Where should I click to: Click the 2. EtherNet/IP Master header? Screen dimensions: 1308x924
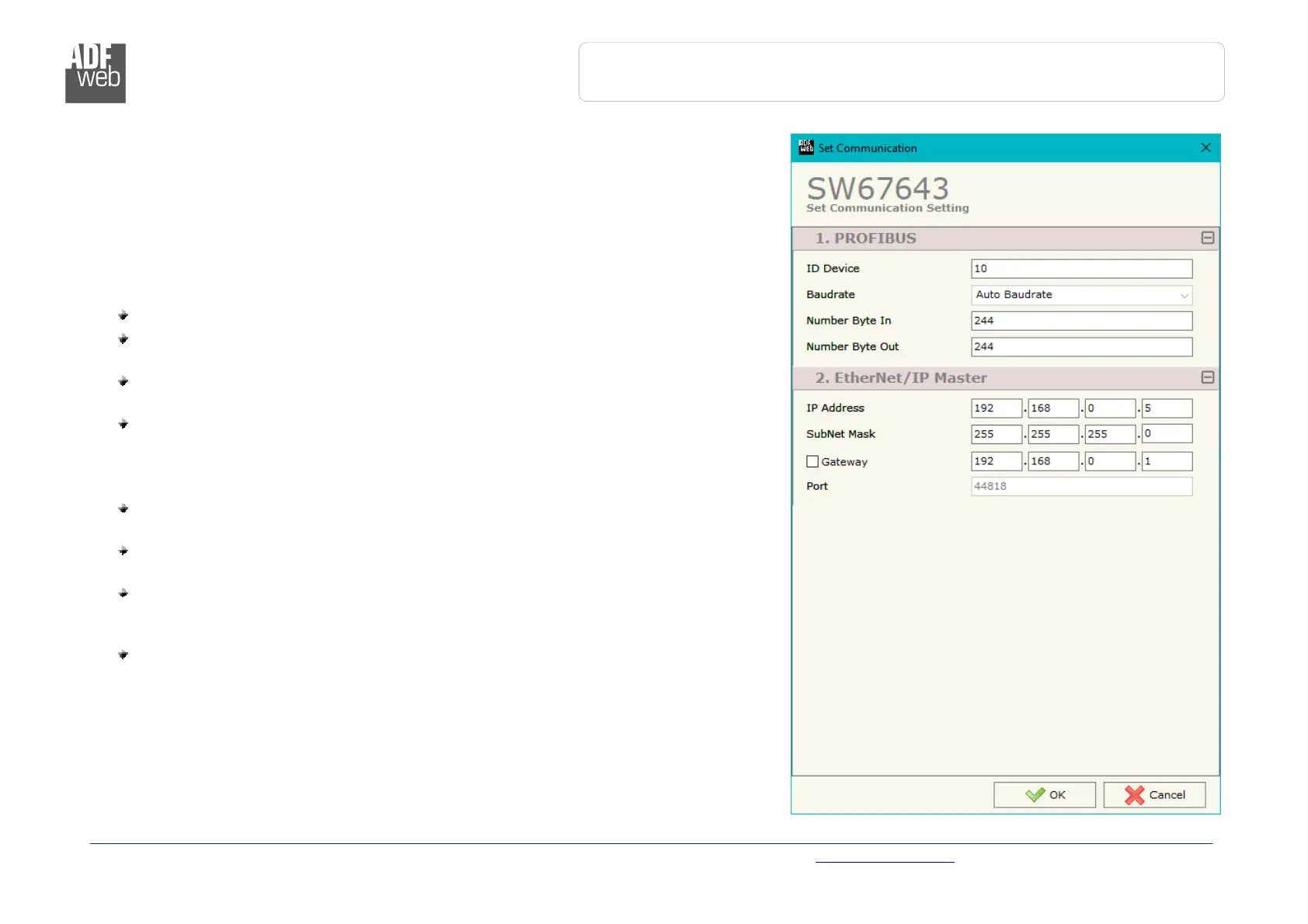coord(901,378)
